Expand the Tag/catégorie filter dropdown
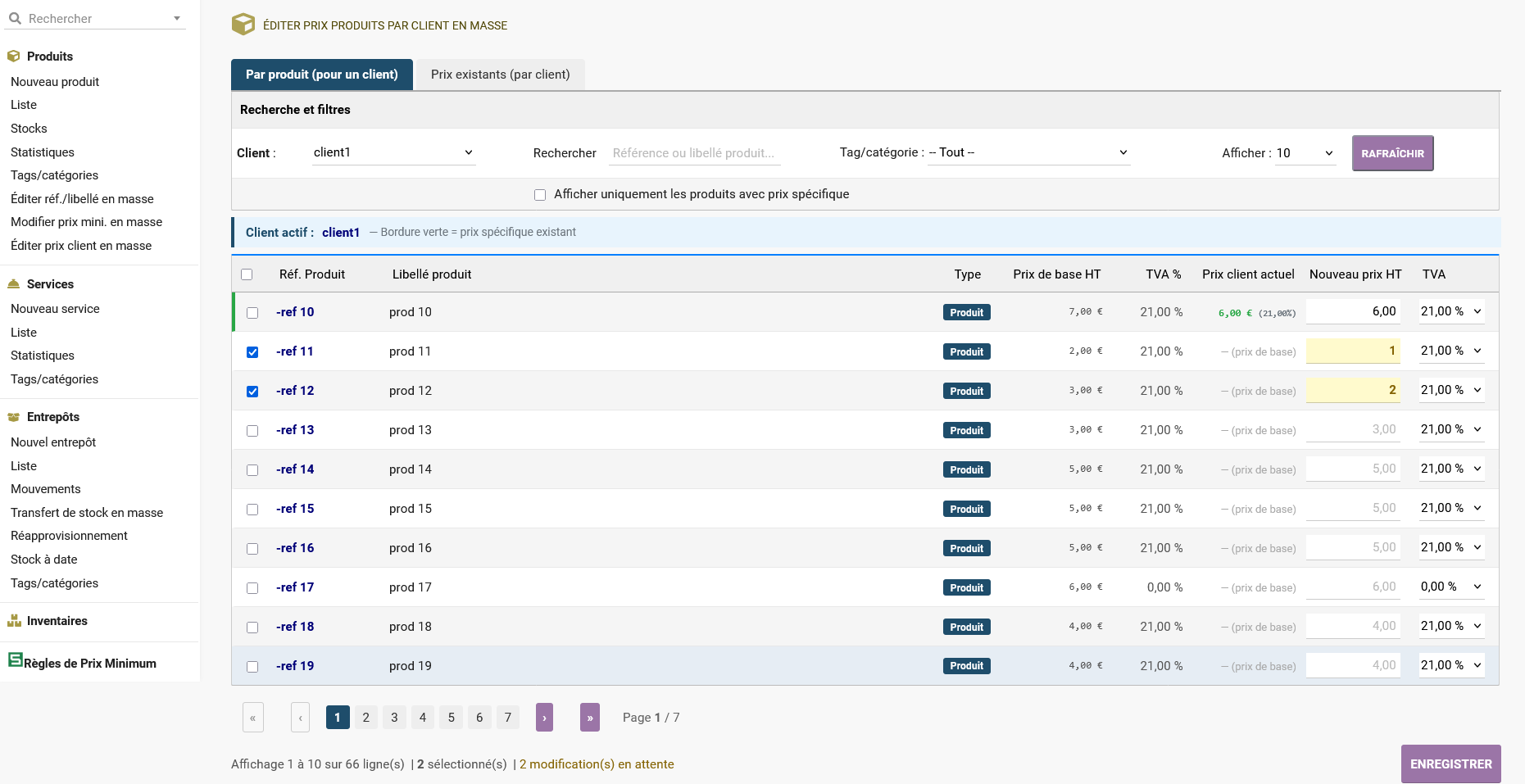 click(x=1028, y=153)
